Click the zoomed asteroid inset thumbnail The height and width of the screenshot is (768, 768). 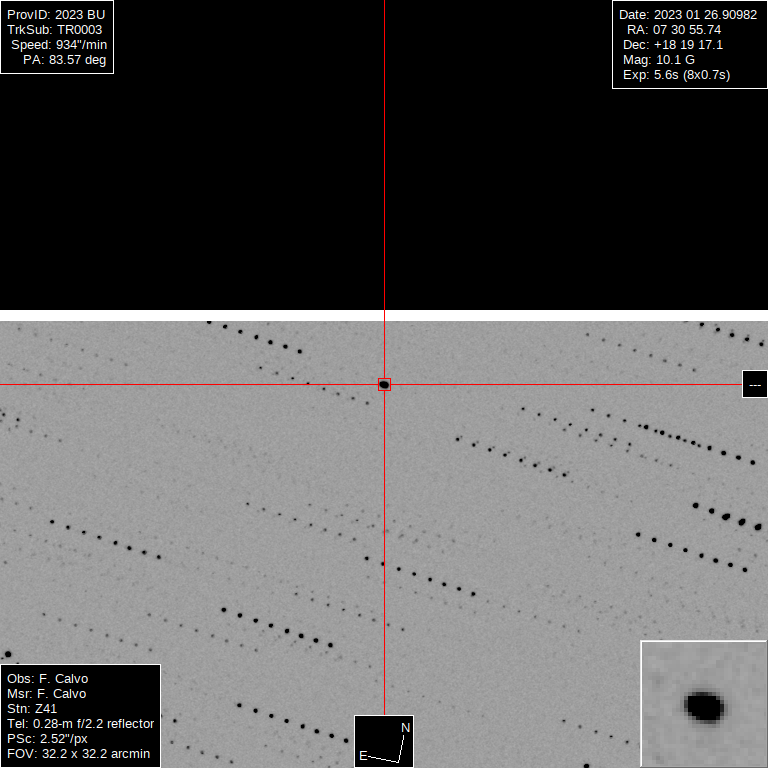point(704,704)
